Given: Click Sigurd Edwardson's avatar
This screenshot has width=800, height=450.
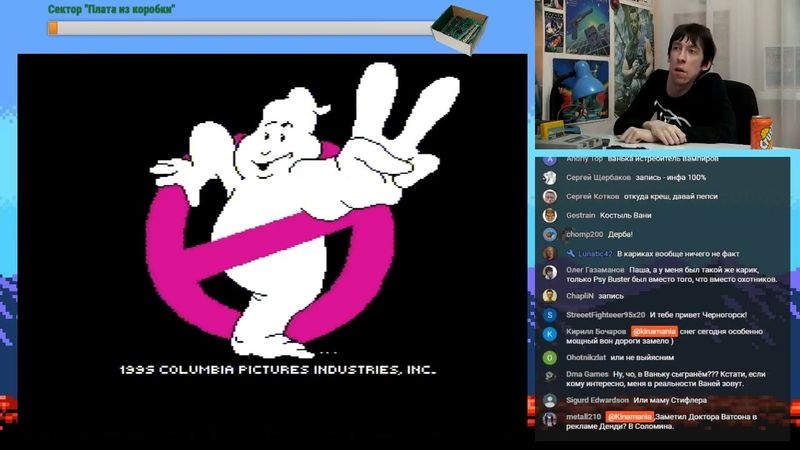Looking at the screenshot, I should [x=549, y=400].
